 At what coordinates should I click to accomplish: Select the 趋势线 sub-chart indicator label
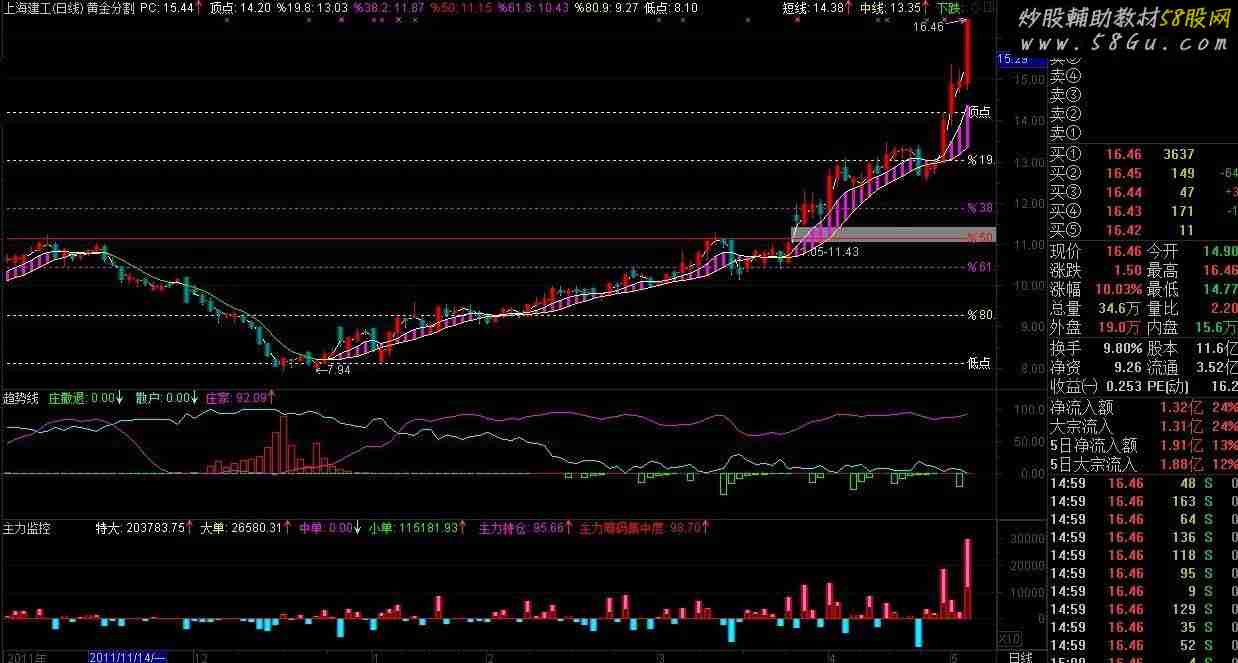tap(21, 398)
